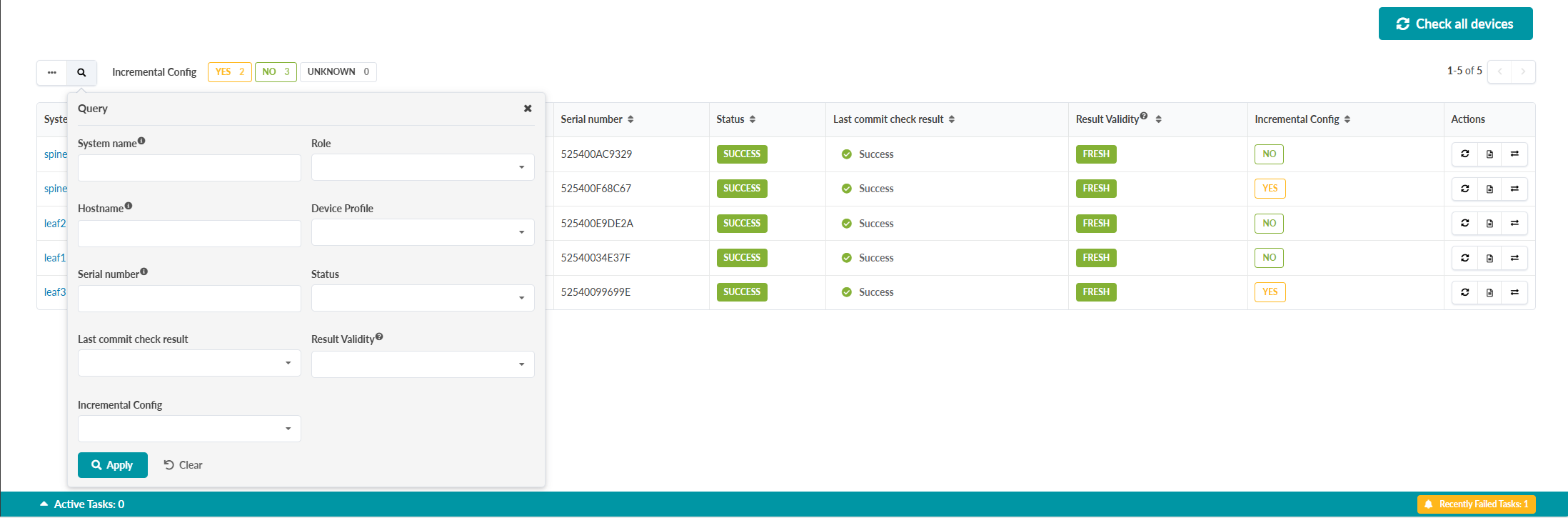
Task: Sort by Serial number column arrows
Action: tap(630, 119)
